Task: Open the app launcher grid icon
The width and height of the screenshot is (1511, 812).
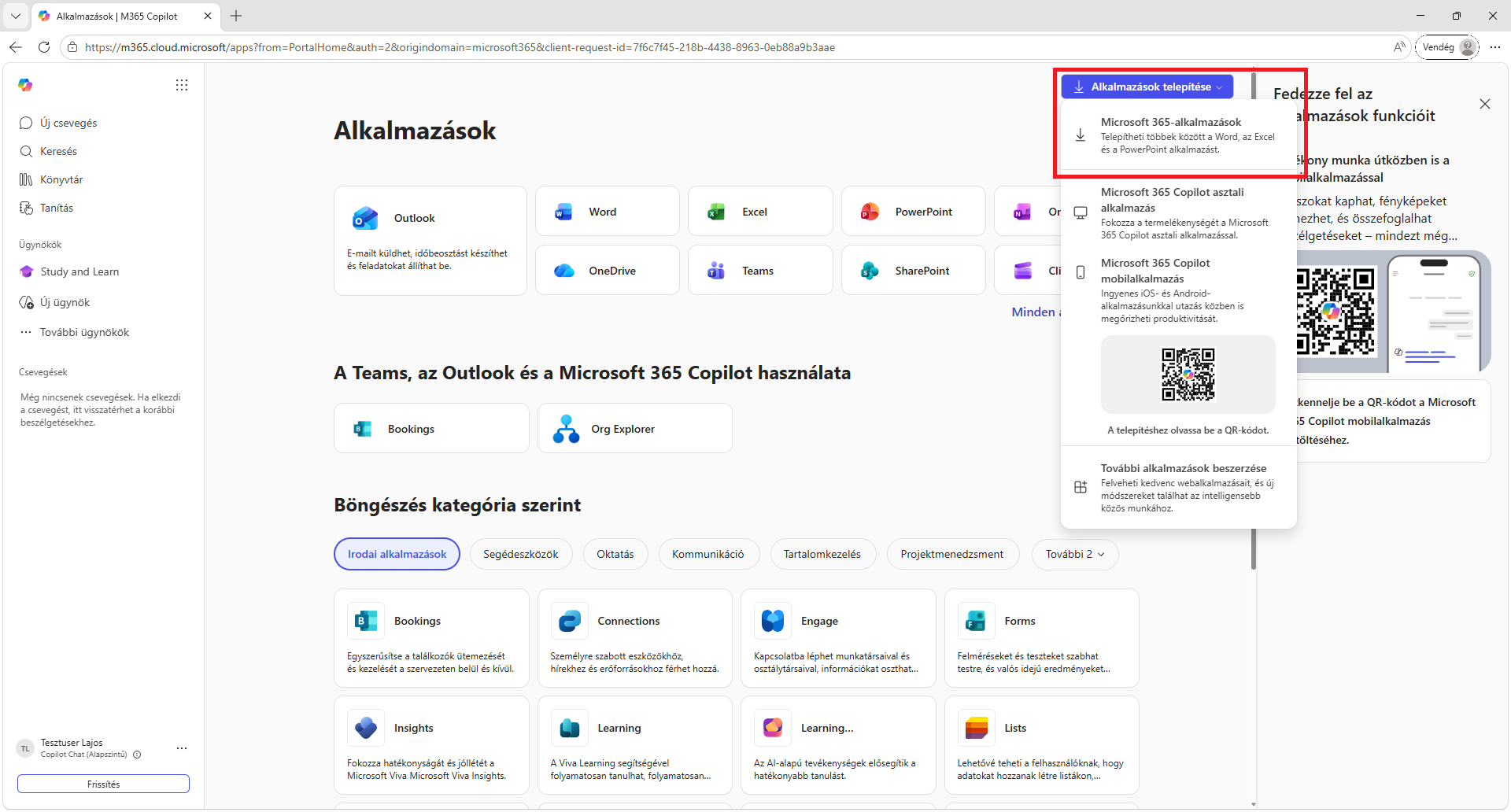Action: coord(182,85)
